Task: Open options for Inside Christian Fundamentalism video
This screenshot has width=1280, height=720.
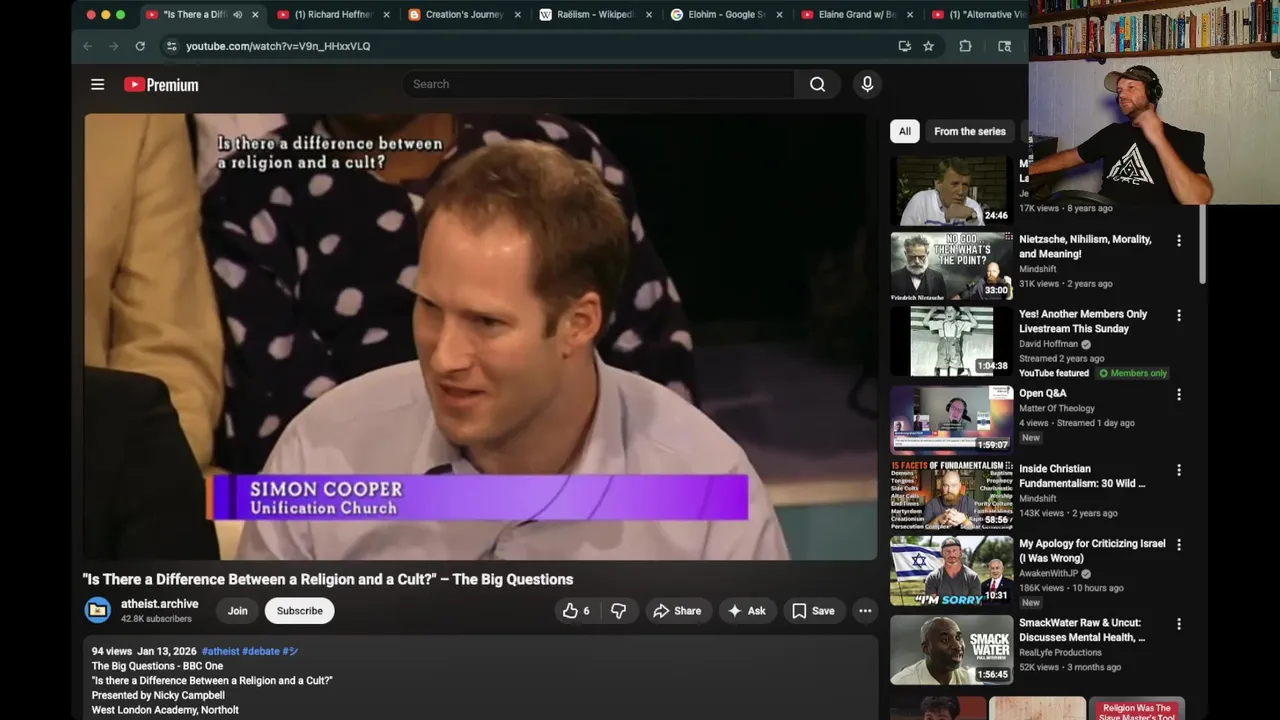Action: [x=1178, y=470]
